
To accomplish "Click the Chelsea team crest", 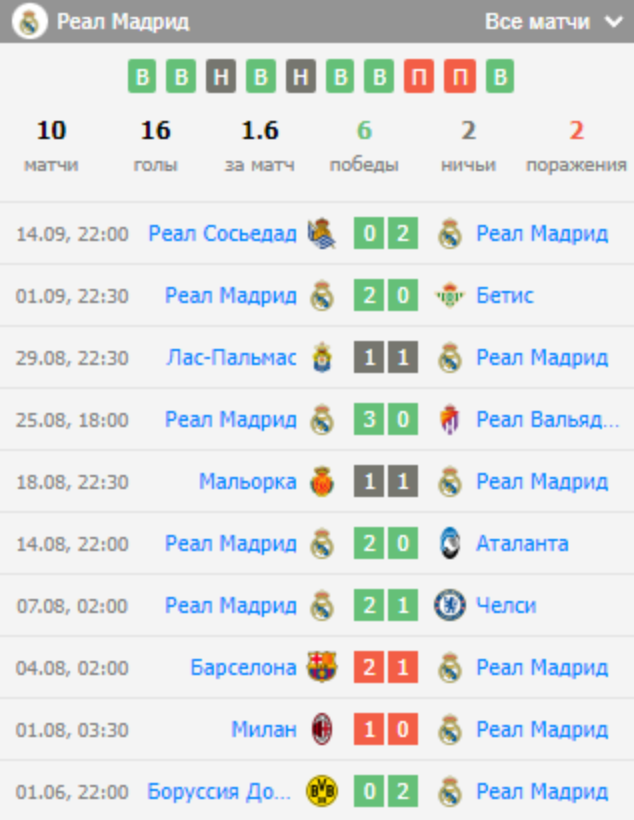I will pyautogui.click(x=450, y=606).
